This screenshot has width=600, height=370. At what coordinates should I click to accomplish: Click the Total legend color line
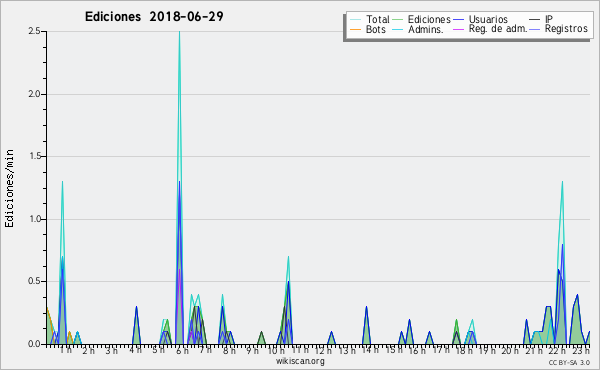click(x=355, y=20)
